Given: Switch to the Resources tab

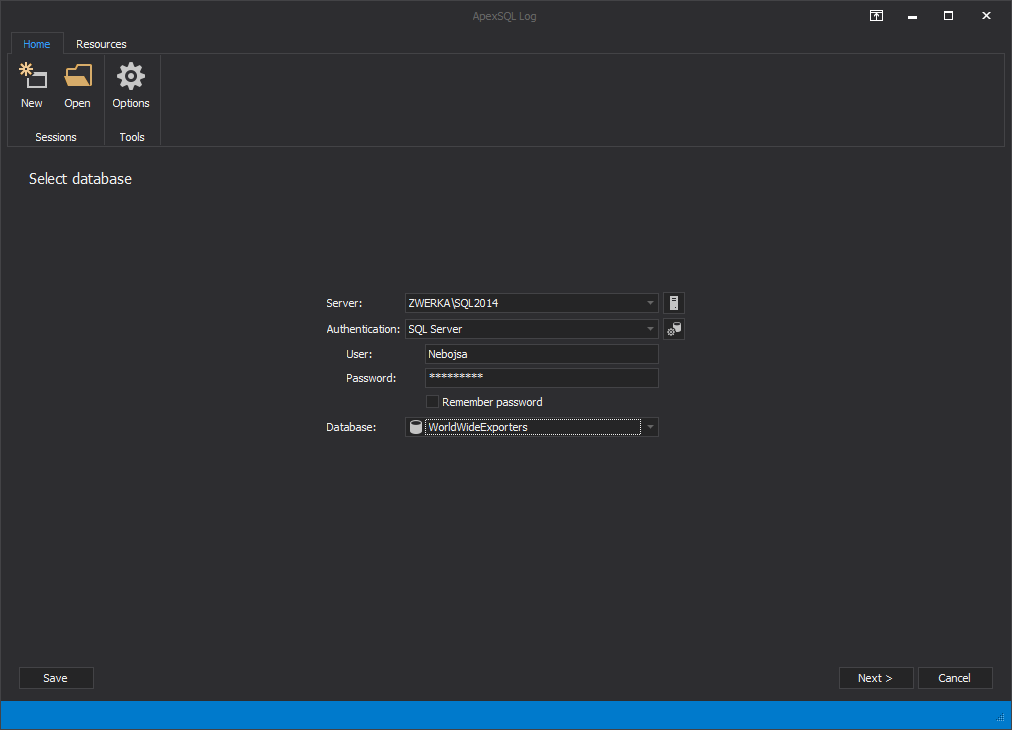Looking at the screenshot, I should [101, 44].
